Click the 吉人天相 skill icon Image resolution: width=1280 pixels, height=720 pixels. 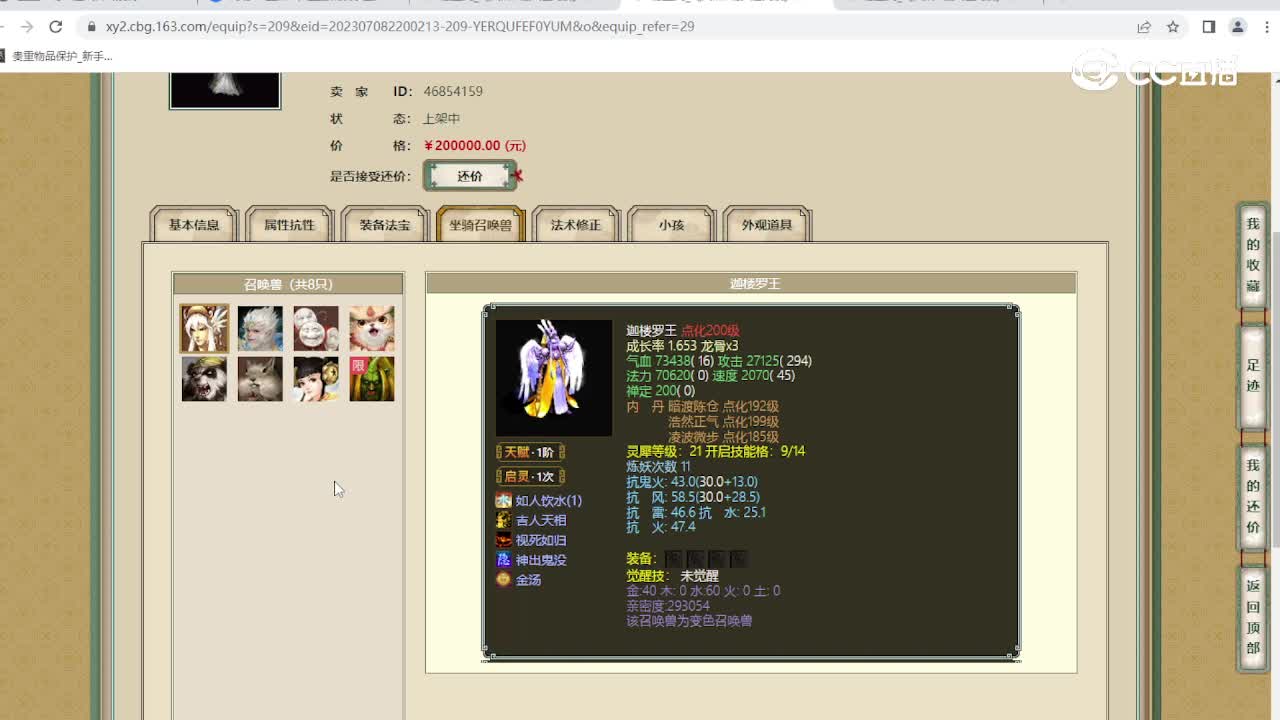tap(503, 520)
